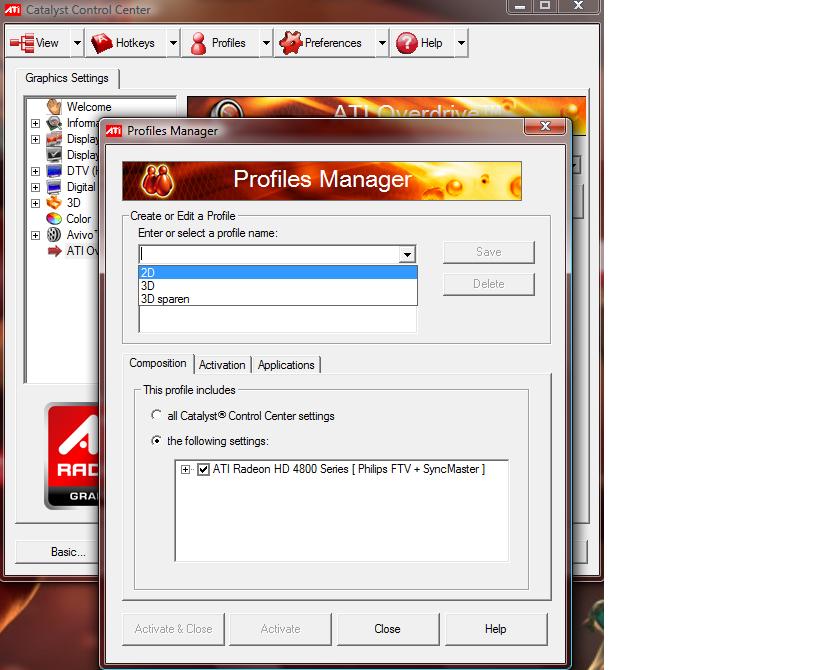The image size is (840, 670).
Task: Expand the Information tree node
Action: 35,123
